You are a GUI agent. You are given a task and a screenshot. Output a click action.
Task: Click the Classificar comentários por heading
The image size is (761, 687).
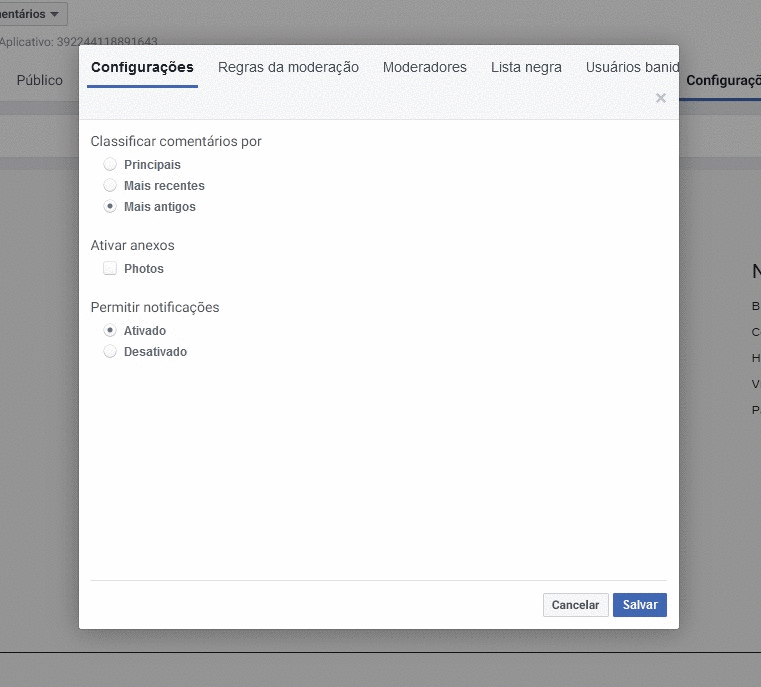pyautogui.click(x=176, y=141)
